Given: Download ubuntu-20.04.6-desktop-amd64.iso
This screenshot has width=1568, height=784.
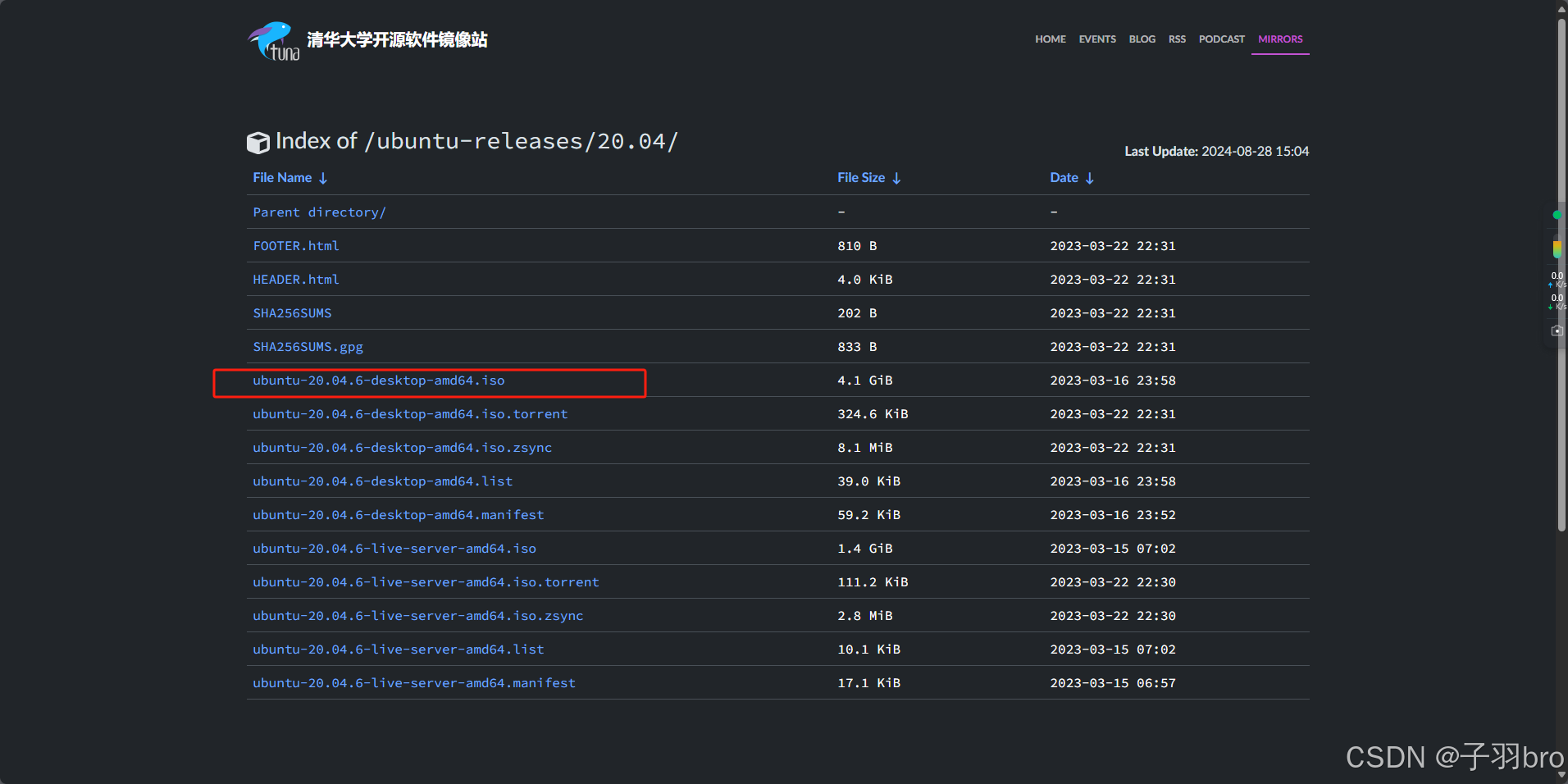Looking at the screenshot, I should [379, 381].
